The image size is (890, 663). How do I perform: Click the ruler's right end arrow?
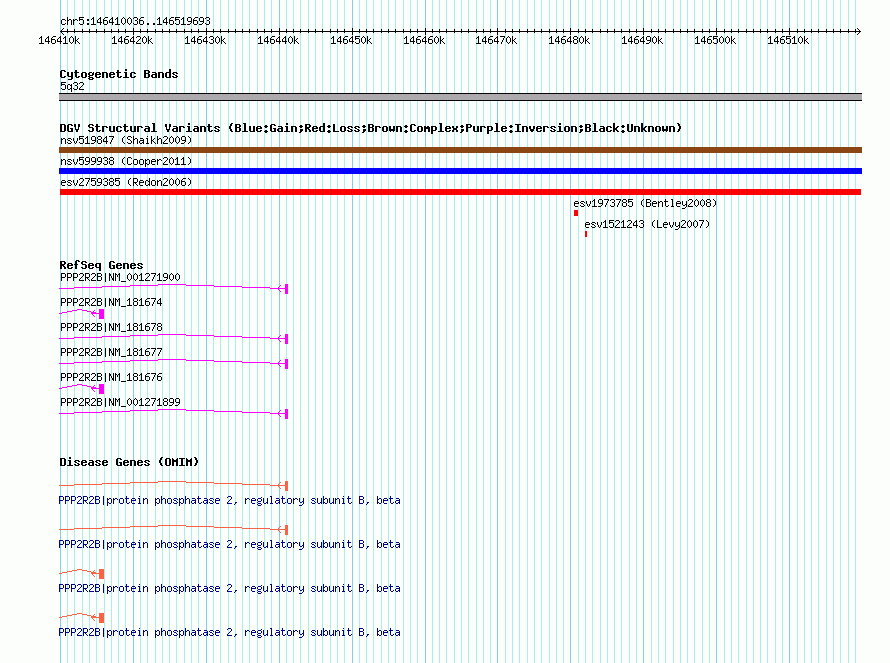pyautogui.click(x=858, y=31)
